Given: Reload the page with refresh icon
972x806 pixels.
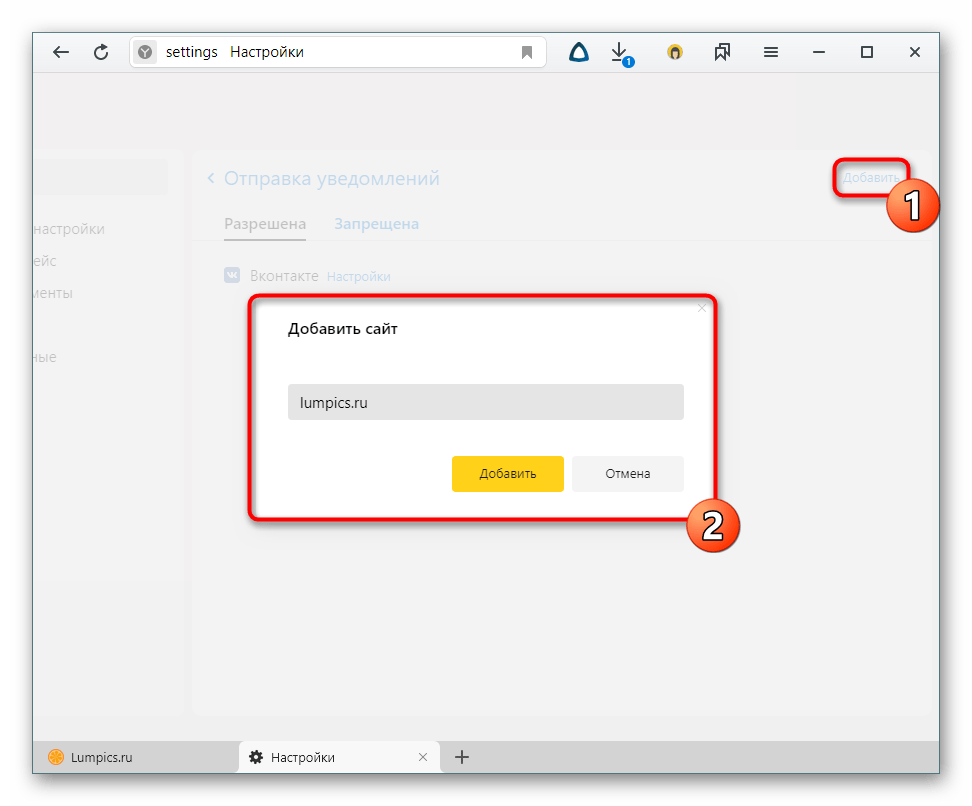Looking at the screenshot, I should [101, 52].
